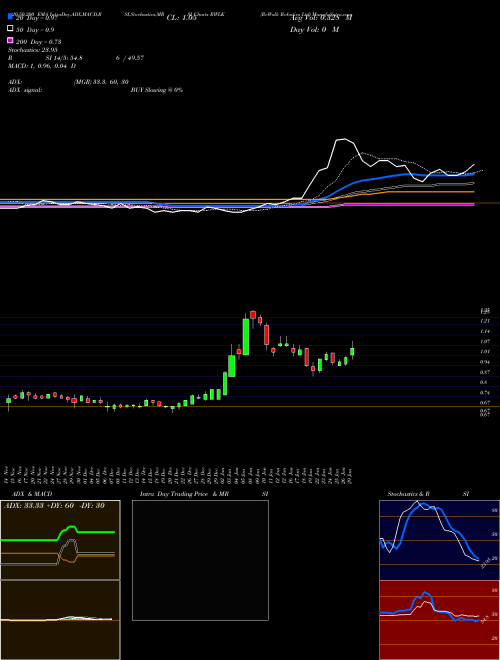The height and width of the screenshot is (660, 500).
Task: Click the 'SI 14/3: 54.8' RSI value
Action: point(64,58)
